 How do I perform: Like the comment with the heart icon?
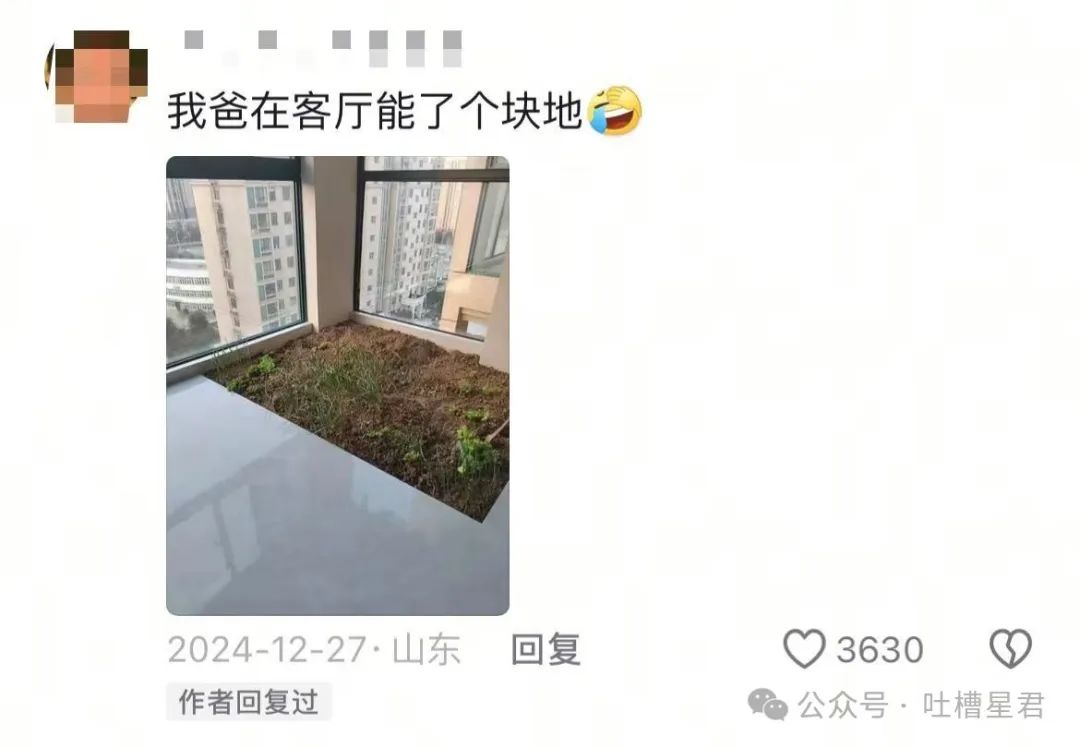(804, 649)
